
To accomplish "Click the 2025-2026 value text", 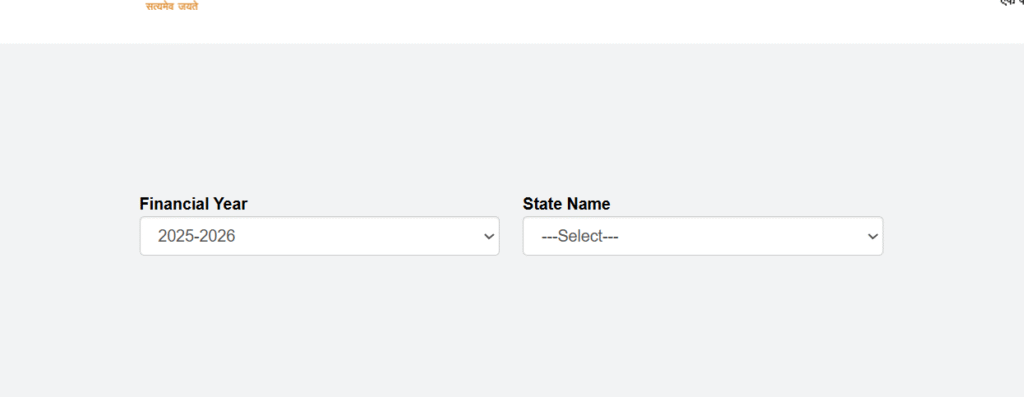I will click(x=197, y=236).
